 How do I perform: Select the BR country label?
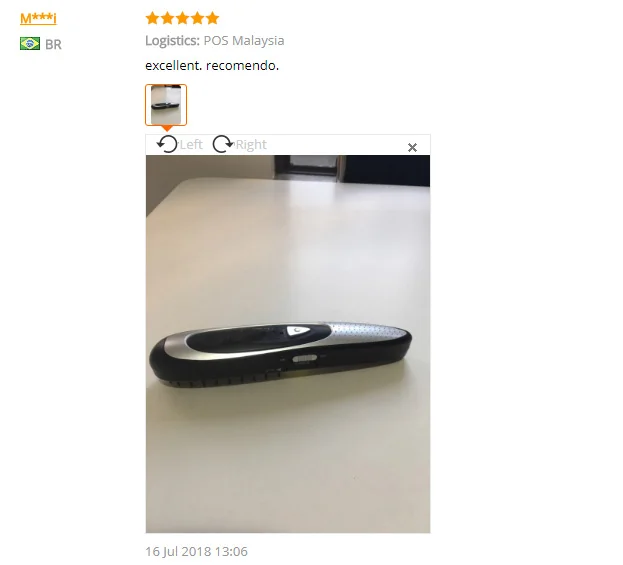click(x=53, y=45)
